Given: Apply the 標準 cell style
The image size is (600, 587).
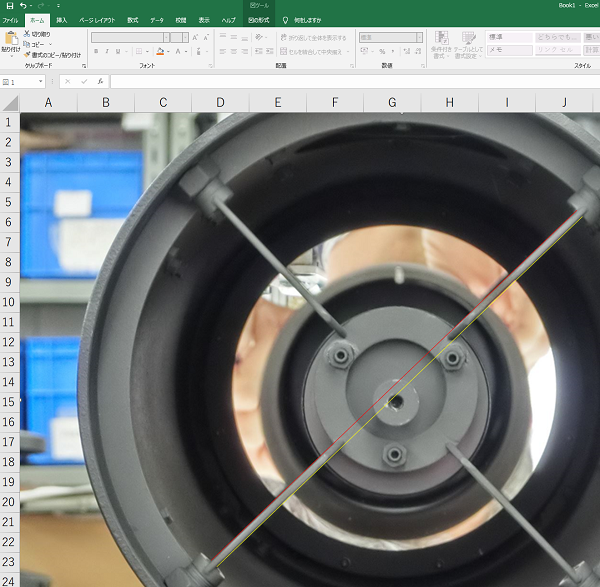Looking at the screenshot, I should coord(509,37).
